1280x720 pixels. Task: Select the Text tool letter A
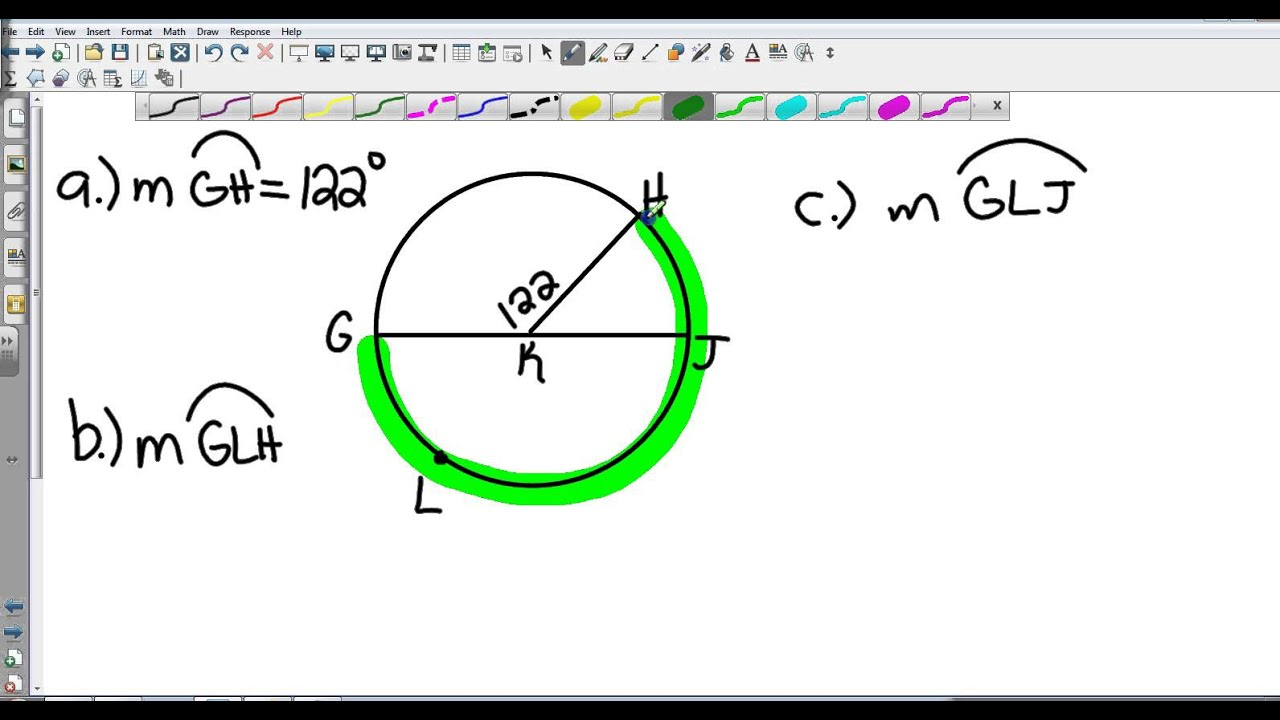point(752,53)
